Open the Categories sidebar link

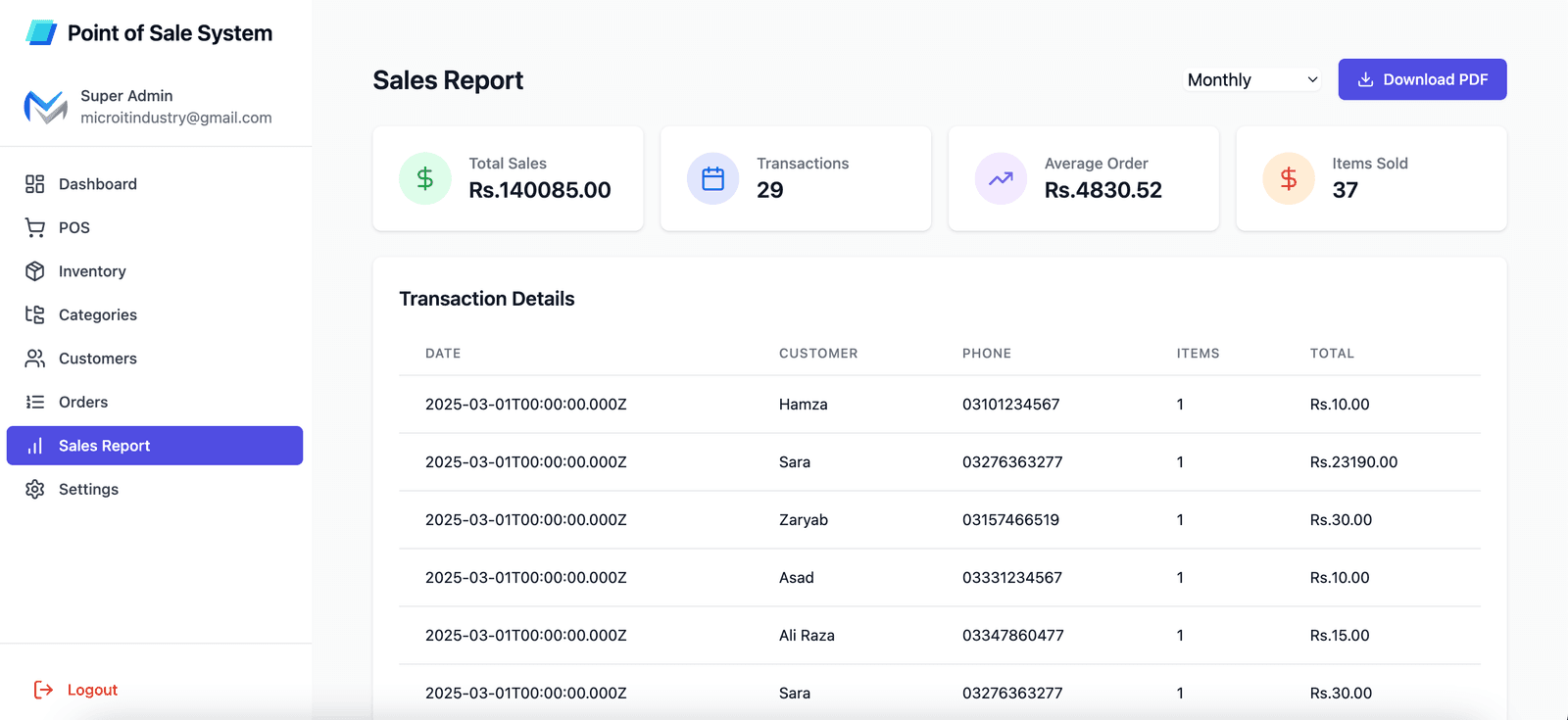click(155, 314)
